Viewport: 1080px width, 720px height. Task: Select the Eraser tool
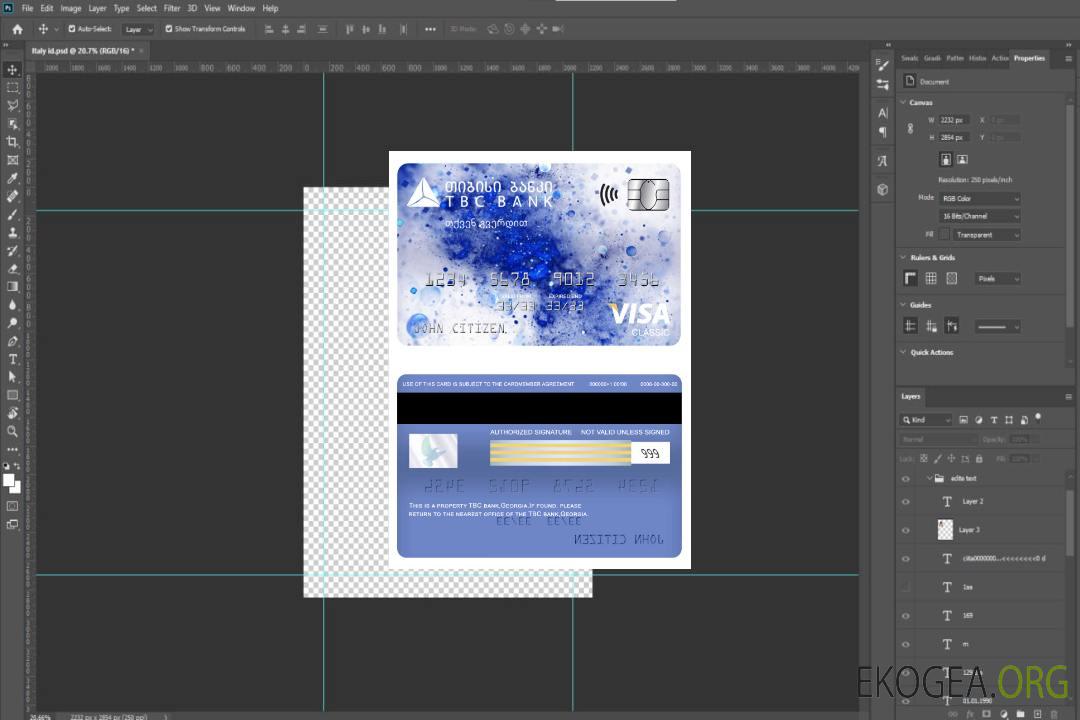point(12,269)
